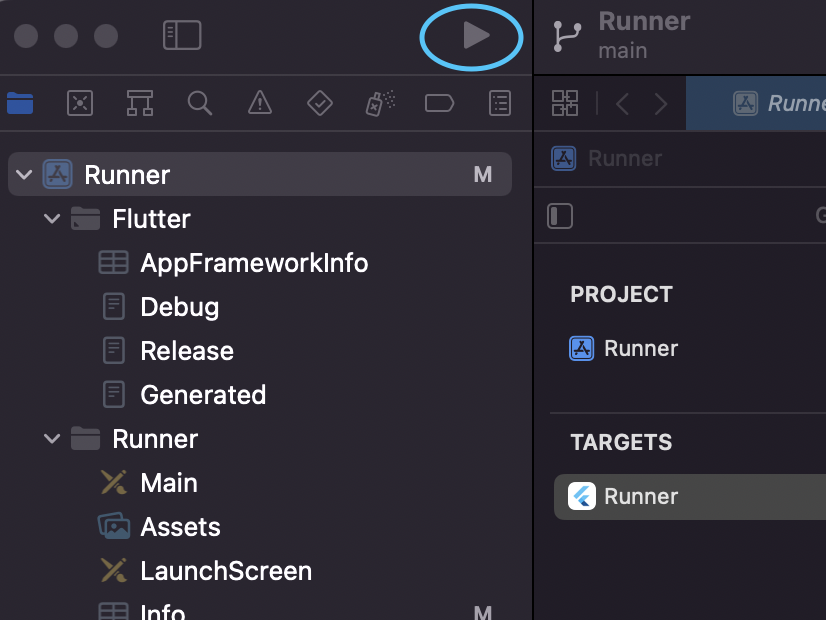This screenshot has width=826, height=620.
Task: Run the project with the play button
Action: click(476, 36)
